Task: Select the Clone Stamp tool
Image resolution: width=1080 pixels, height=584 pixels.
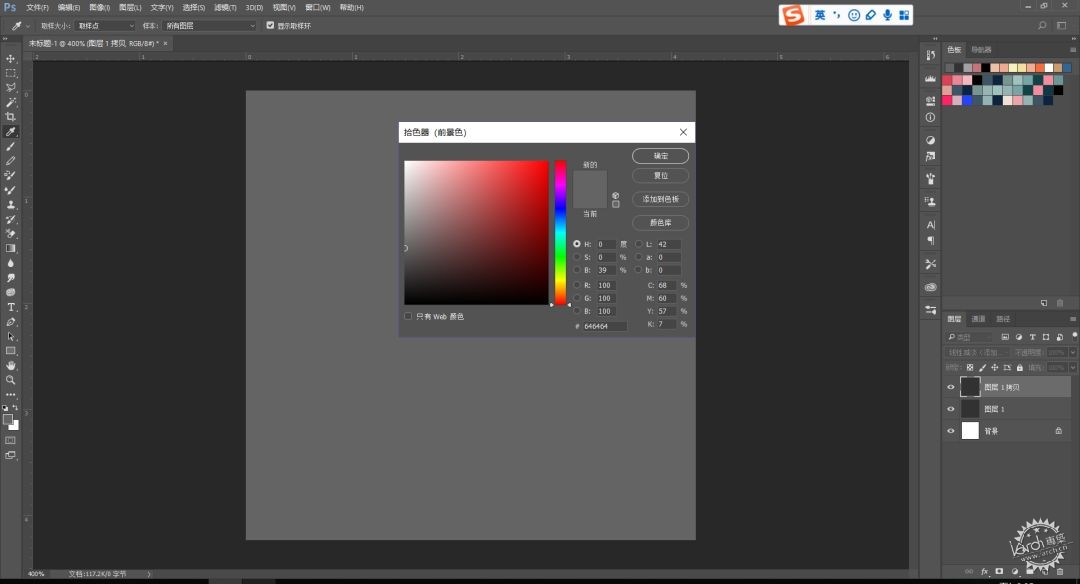Action: [10, 205]
